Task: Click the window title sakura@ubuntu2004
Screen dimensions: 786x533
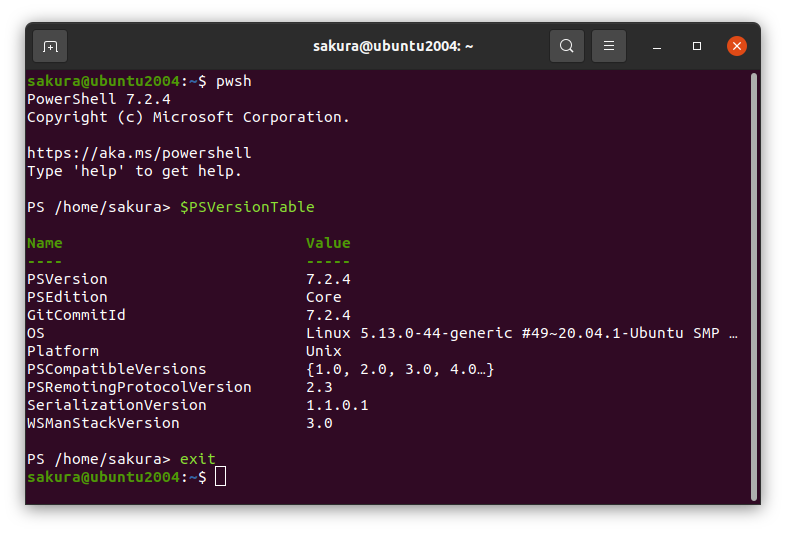Action: [x=393, y=46]
